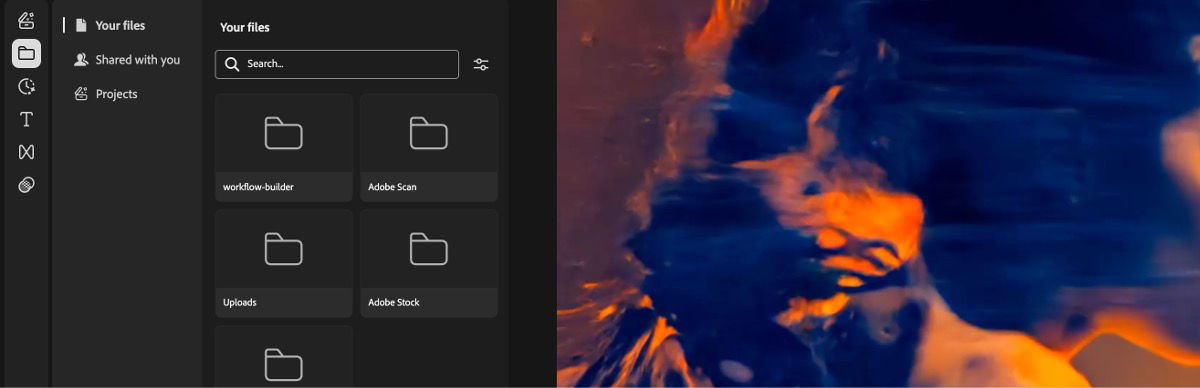The height and width of the screenshot is (388, 1200).
Task: Open the bandage-shaped bottom sidebar icon
Action: (27, 185)
